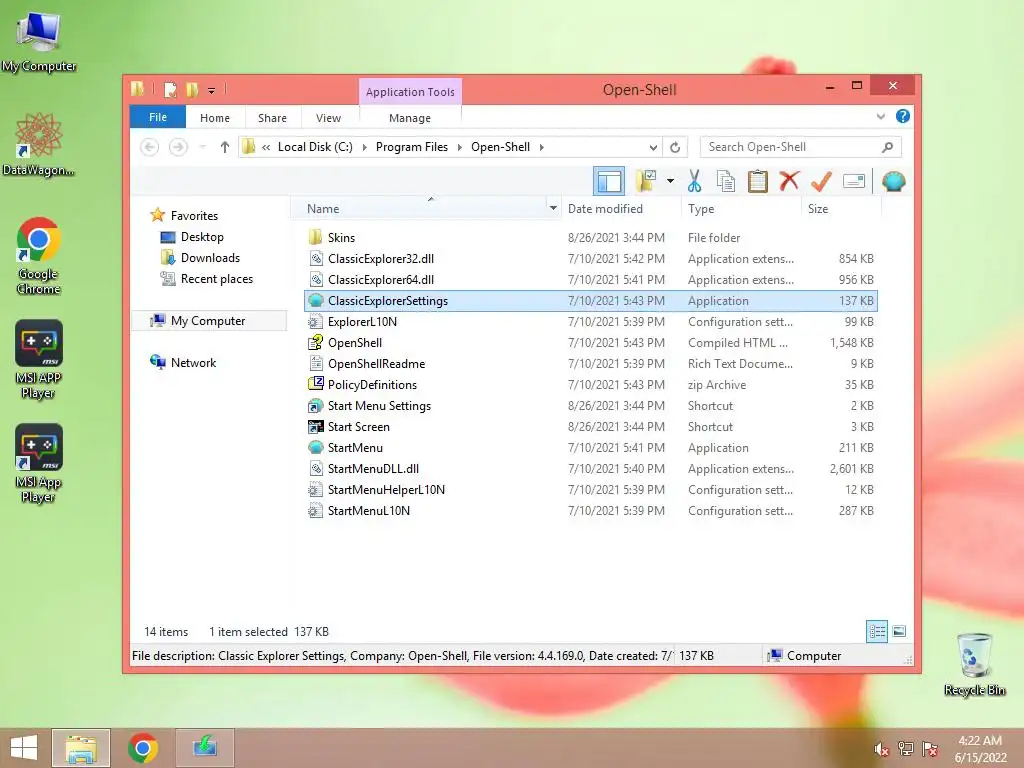
Task: Open Folder Options from the toolbar
Action: pos(646,181)
